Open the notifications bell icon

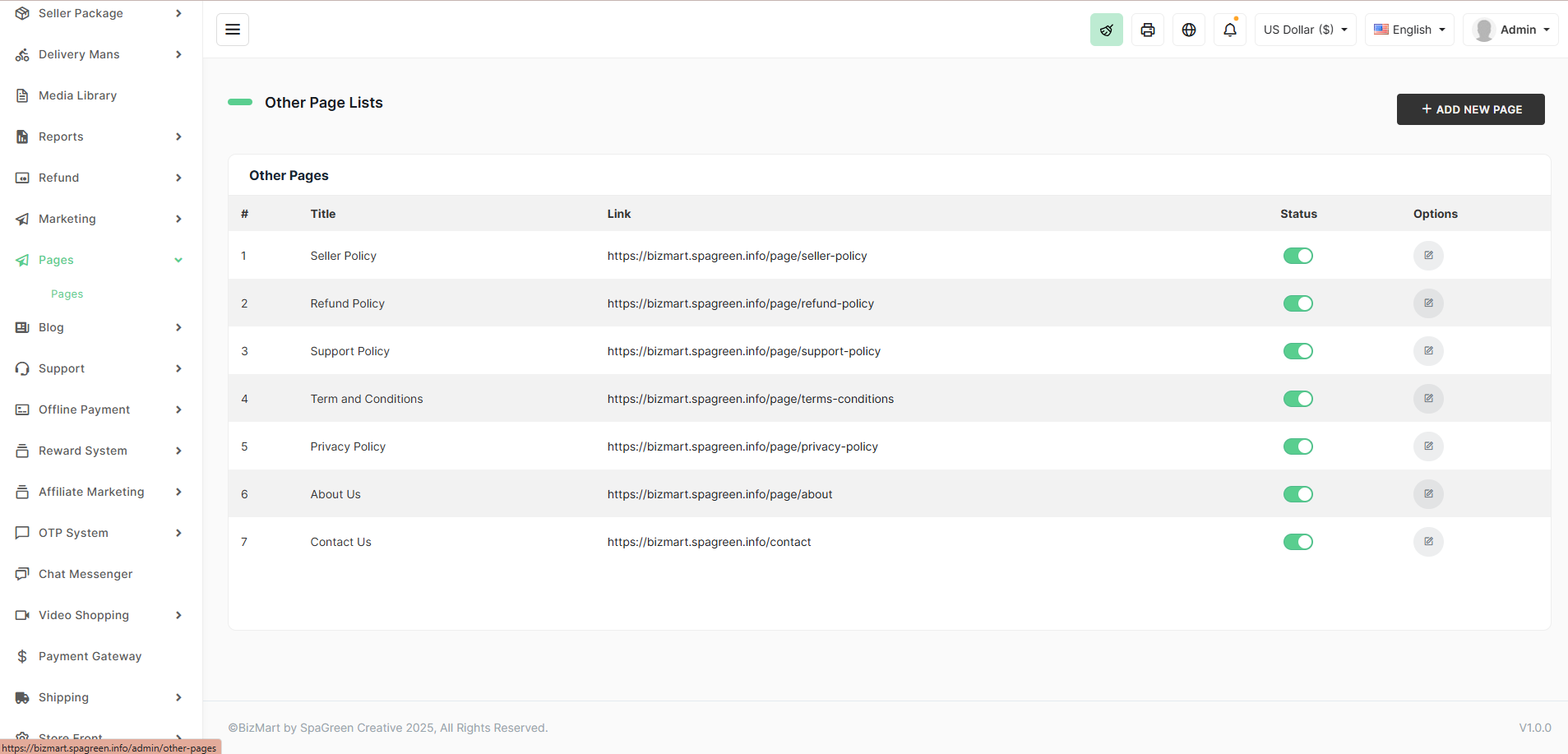1229,30
